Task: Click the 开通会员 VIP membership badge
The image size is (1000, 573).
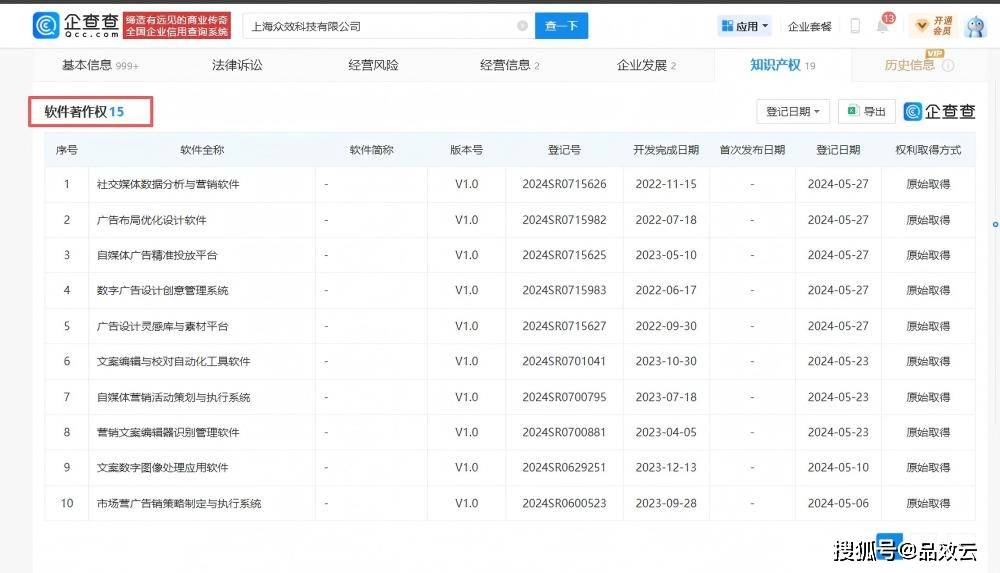Action: tap(930, 26)
